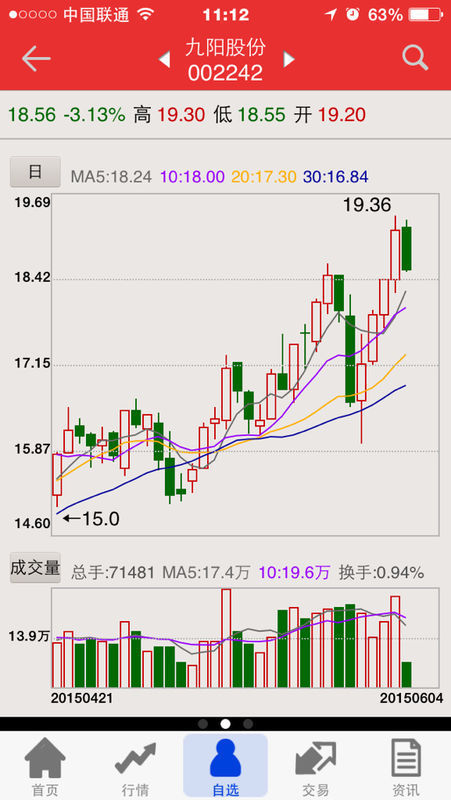The width and height of the screenshot is (451, 800).
Task: Tap the open price 19.20
Action: (342, 115)
